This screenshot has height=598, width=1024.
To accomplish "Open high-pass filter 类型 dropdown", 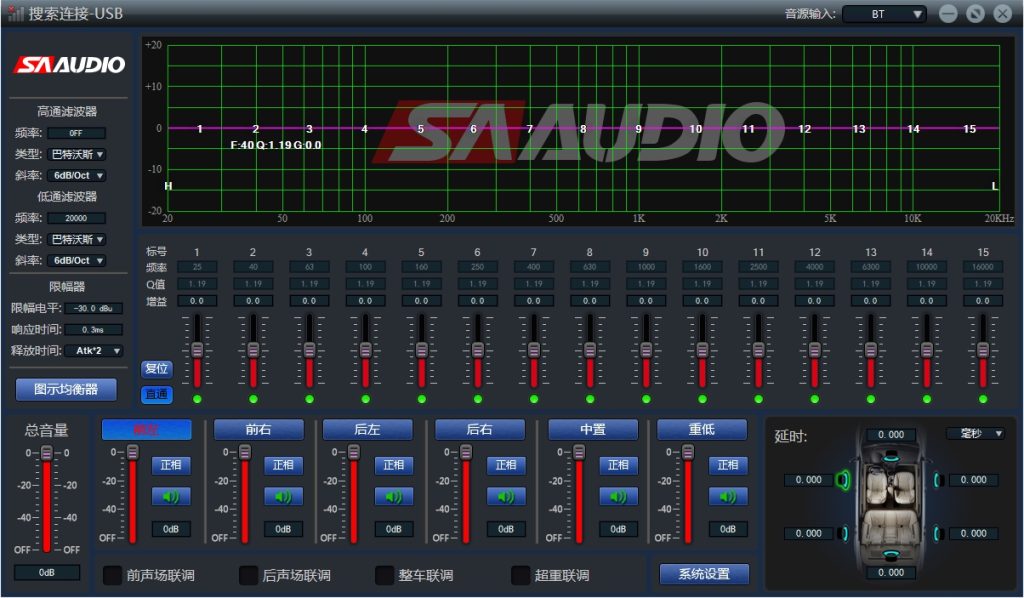I will click(x=76, y=155).
